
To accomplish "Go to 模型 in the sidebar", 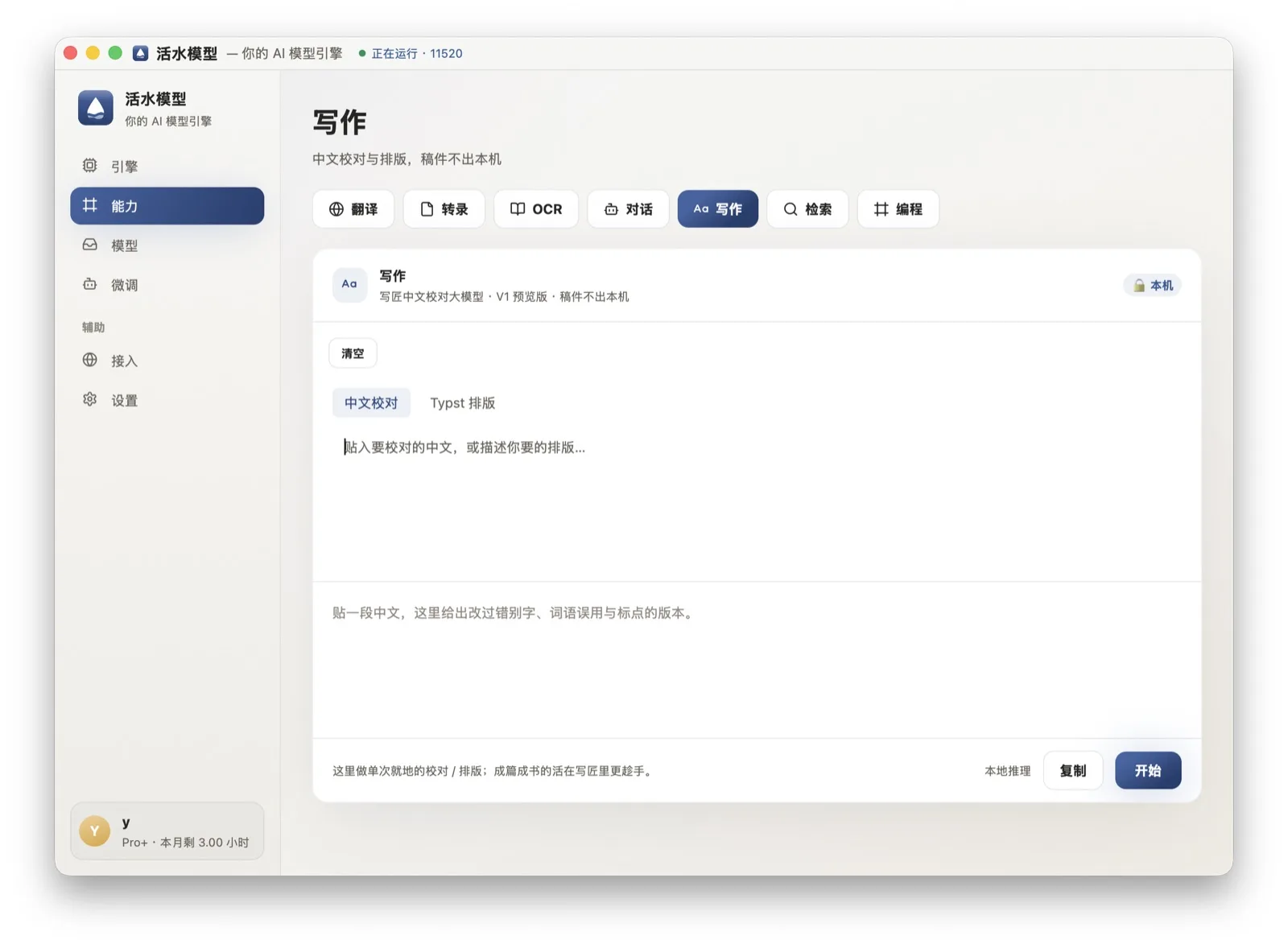I will point(167,245).
